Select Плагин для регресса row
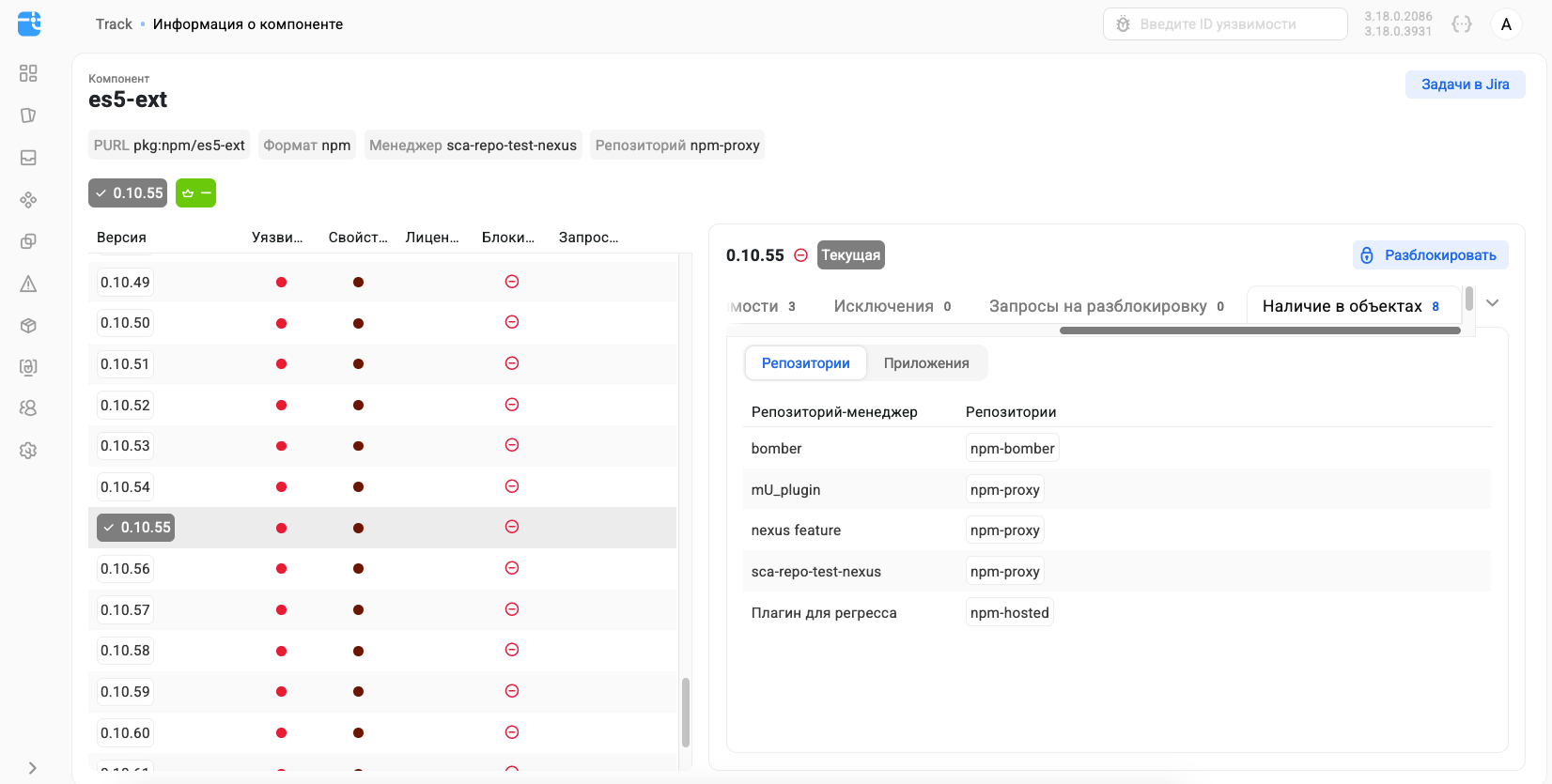Screen dimensions: 1552x784 [1117, 613]
